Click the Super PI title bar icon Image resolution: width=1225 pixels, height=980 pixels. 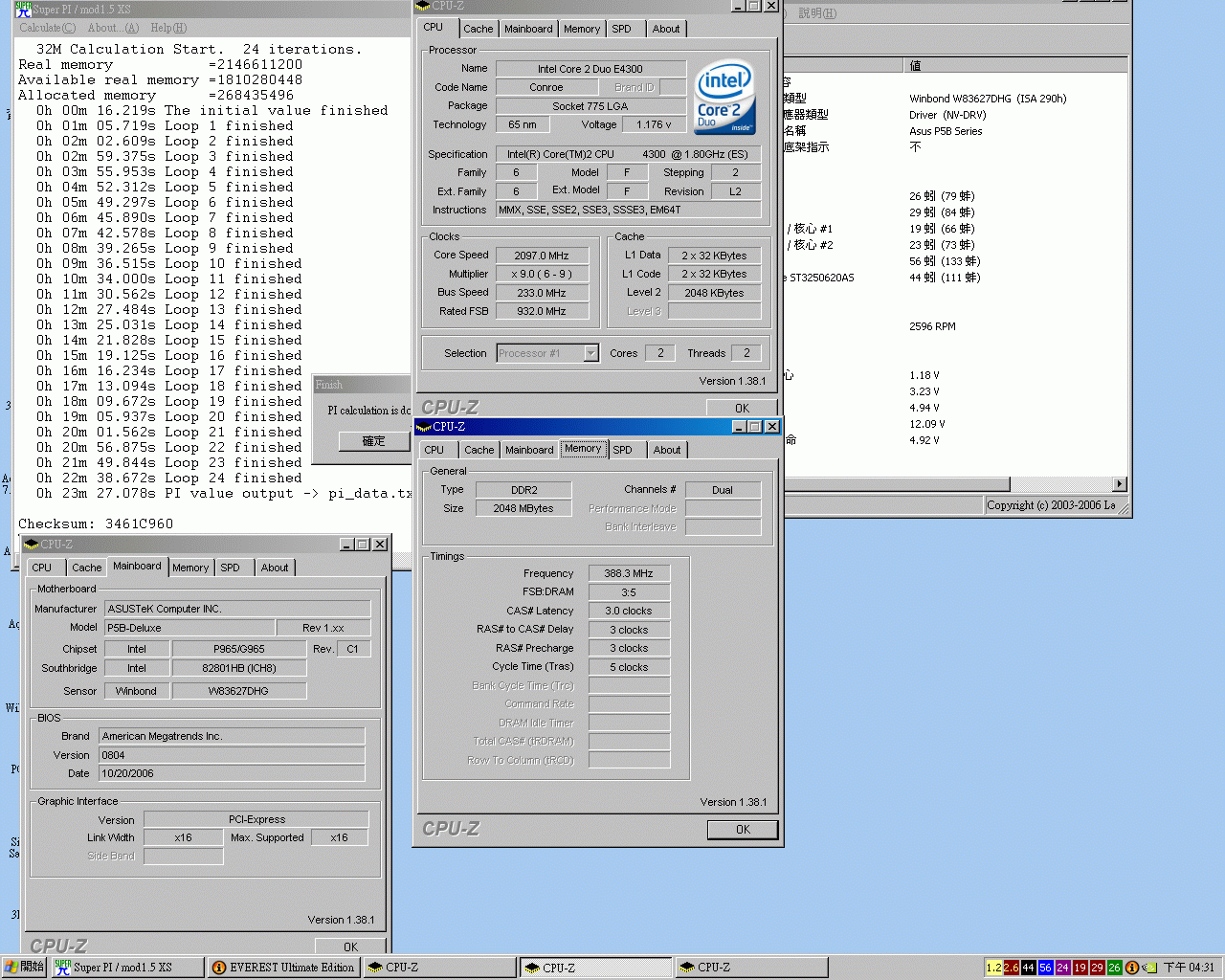click(x=23, y=9)
